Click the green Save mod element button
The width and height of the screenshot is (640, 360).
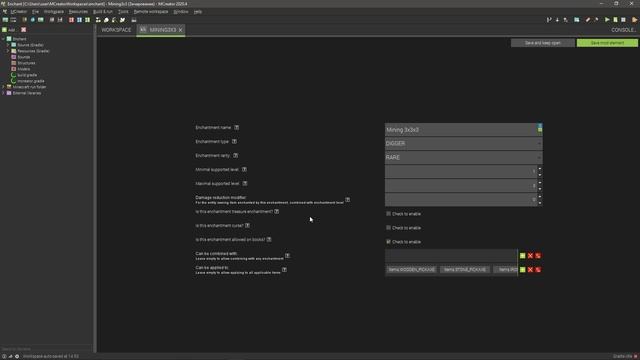coord(607,43)
